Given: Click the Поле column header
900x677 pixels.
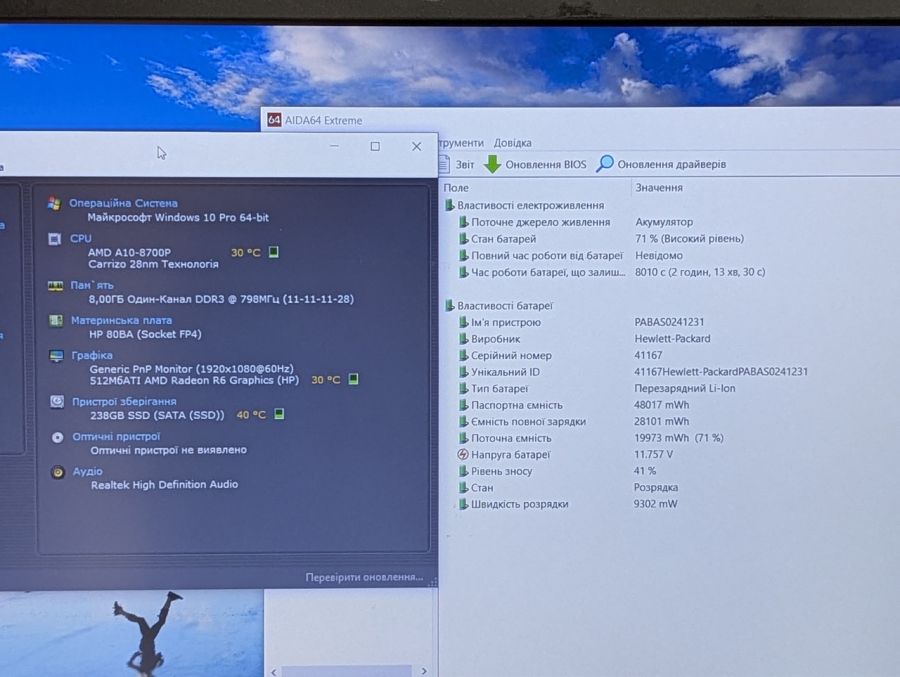Looking at the screenshot, I should [x=456, y=188].
